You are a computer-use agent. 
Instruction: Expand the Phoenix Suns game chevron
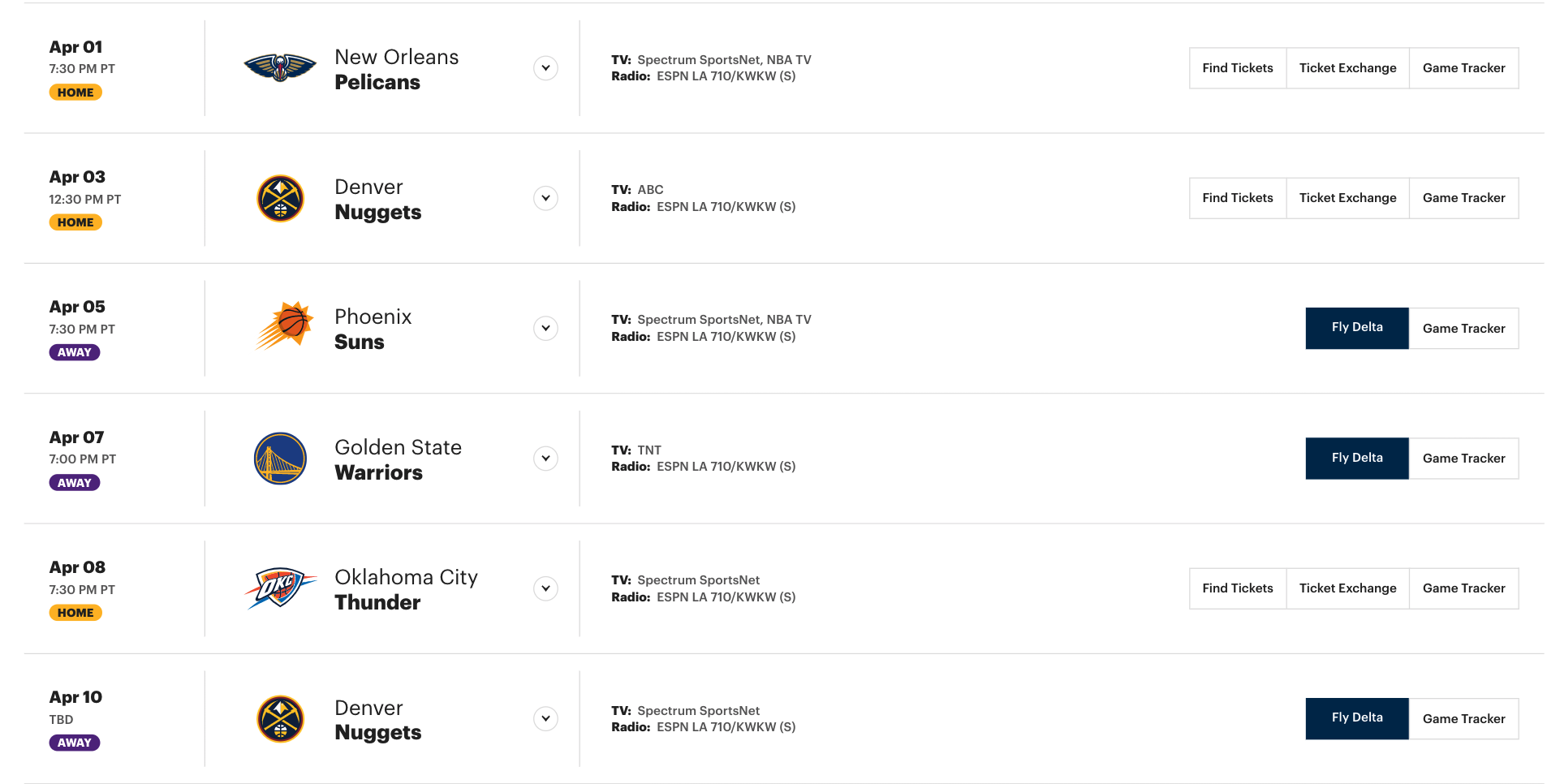(x=546, y=329)
